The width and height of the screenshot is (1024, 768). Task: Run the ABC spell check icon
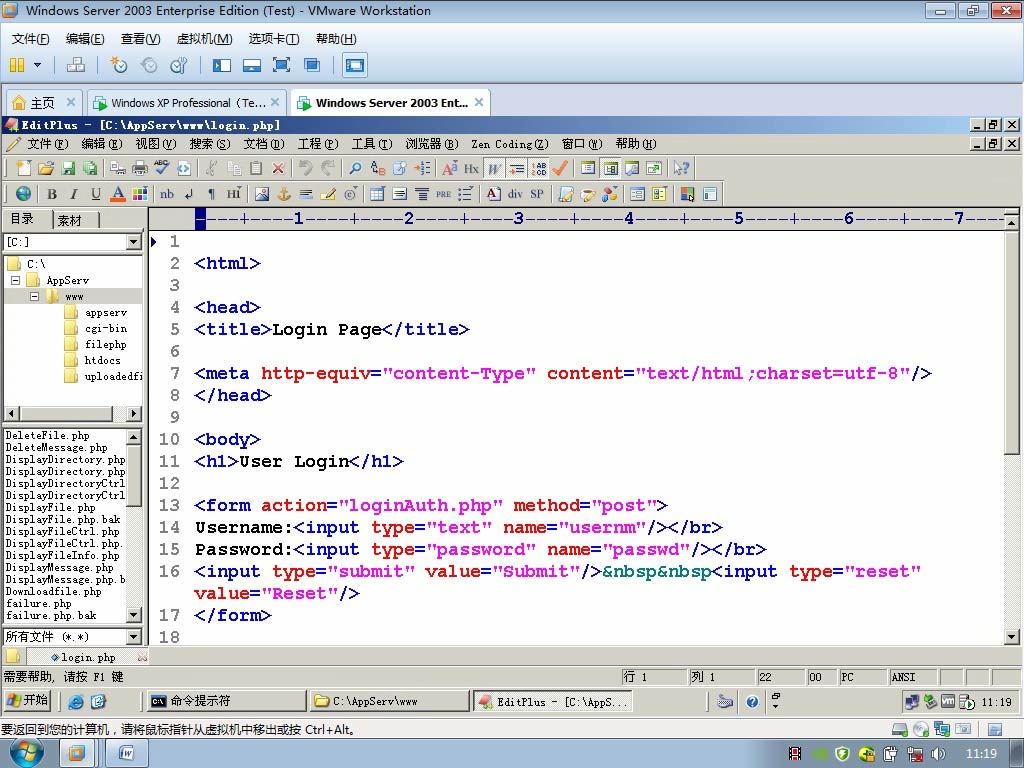(161, 168)
